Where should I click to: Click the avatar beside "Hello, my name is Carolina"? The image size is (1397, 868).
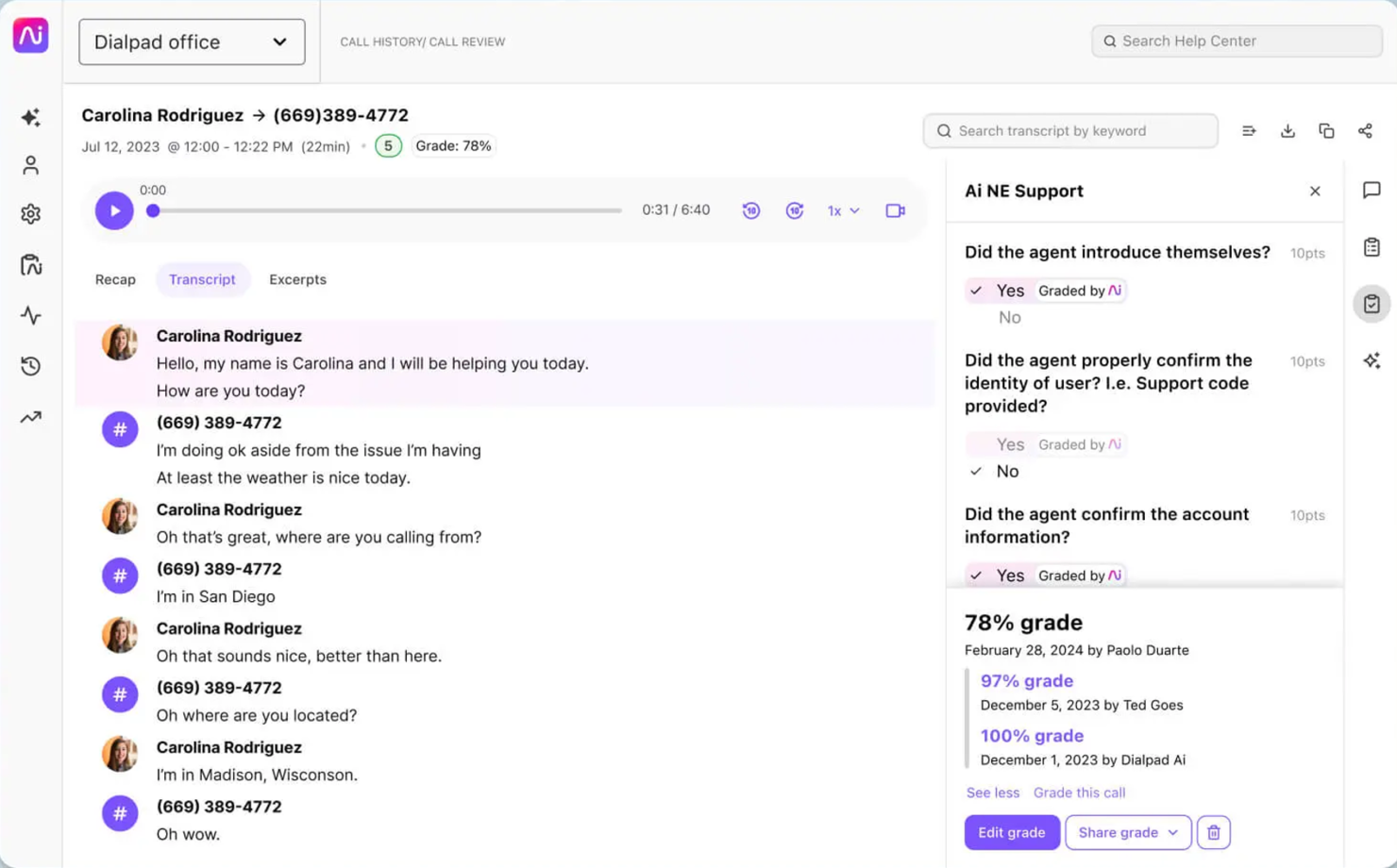pos(120,342)
